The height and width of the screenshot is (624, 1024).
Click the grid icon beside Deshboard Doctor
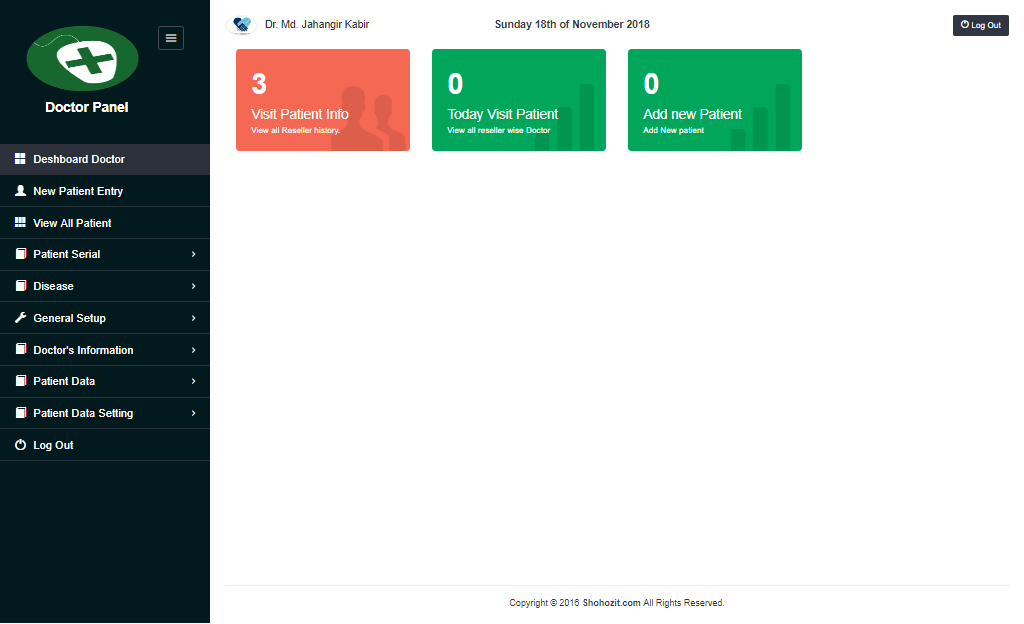pyautogui.click(x=20, y=159)
